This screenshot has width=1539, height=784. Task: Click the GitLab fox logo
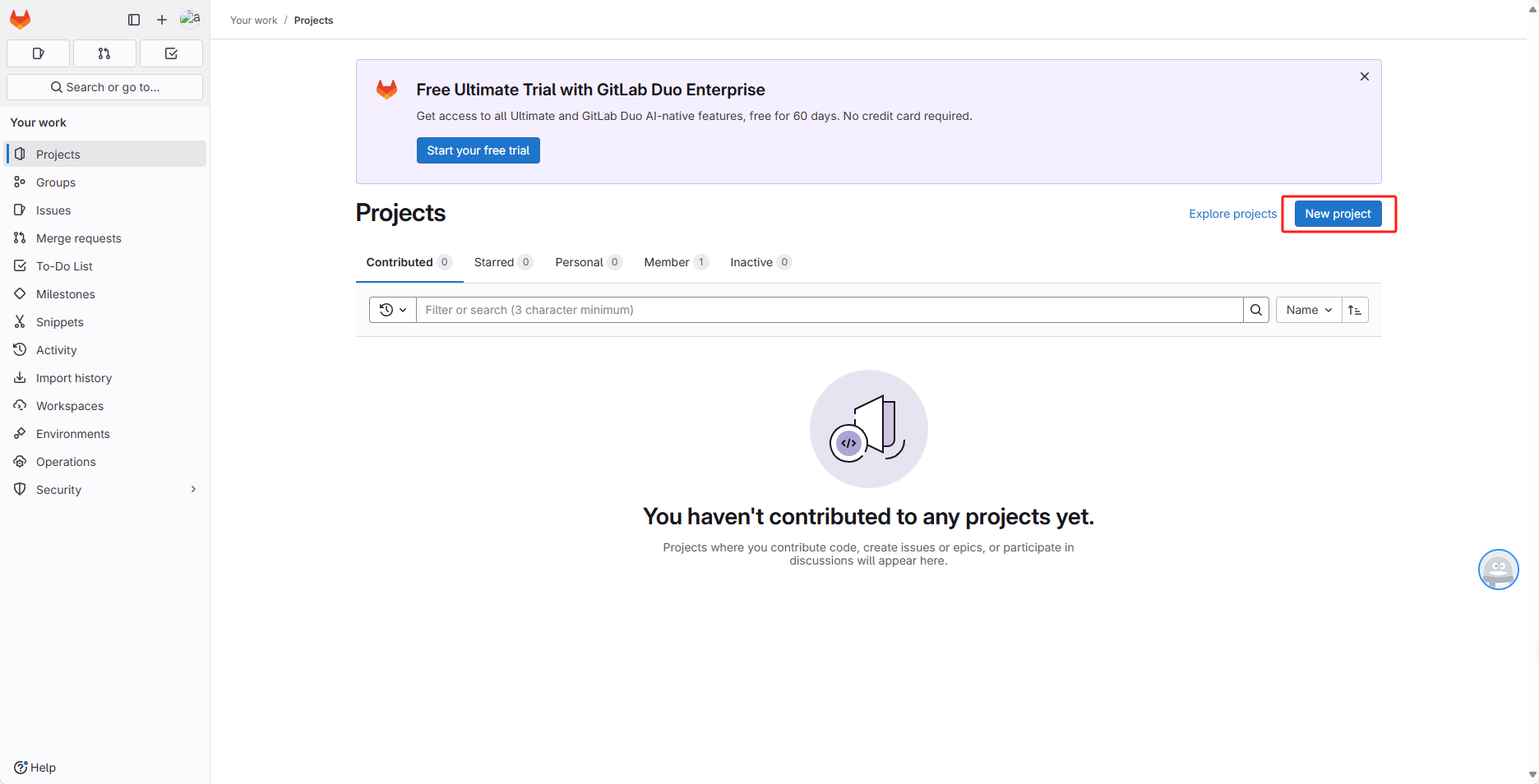point(20,19)
